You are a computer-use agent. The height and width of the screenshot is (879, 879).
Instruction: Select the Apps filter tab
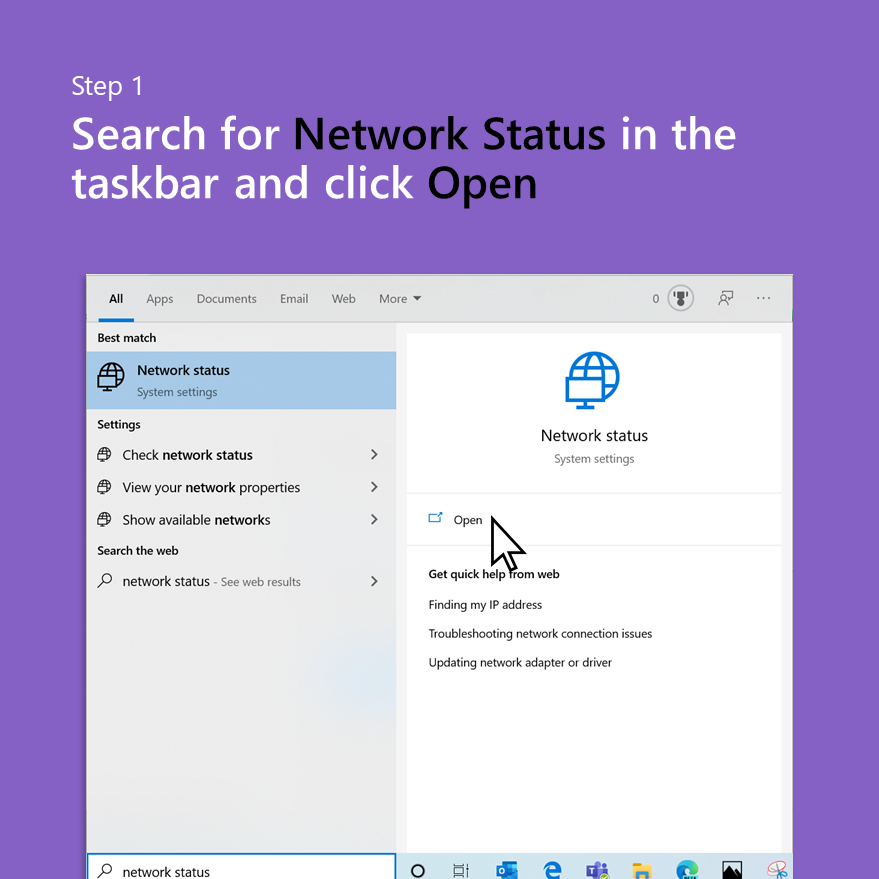pyautogui.click(x=160, y=298)
